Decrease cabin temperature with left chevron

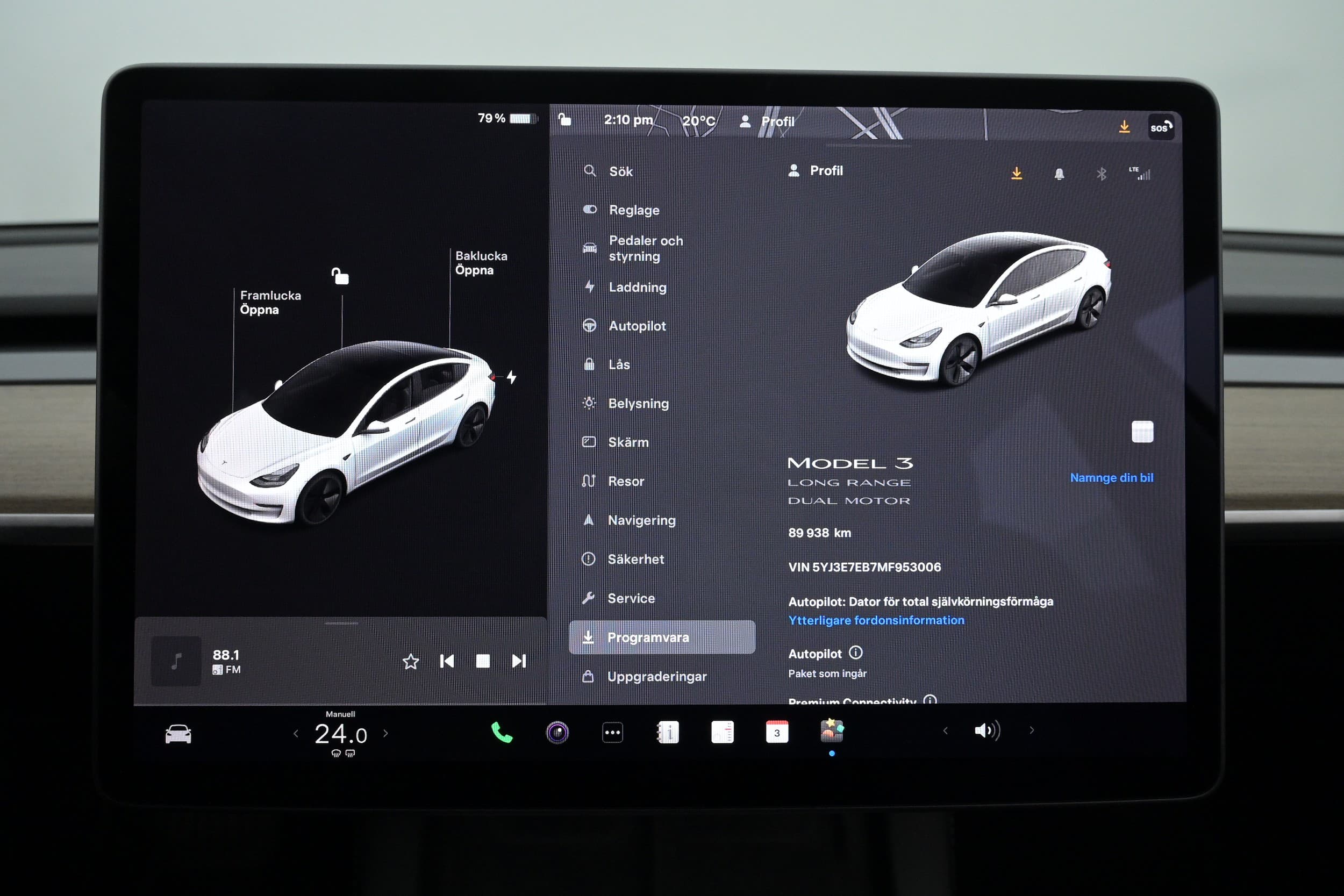296,733
